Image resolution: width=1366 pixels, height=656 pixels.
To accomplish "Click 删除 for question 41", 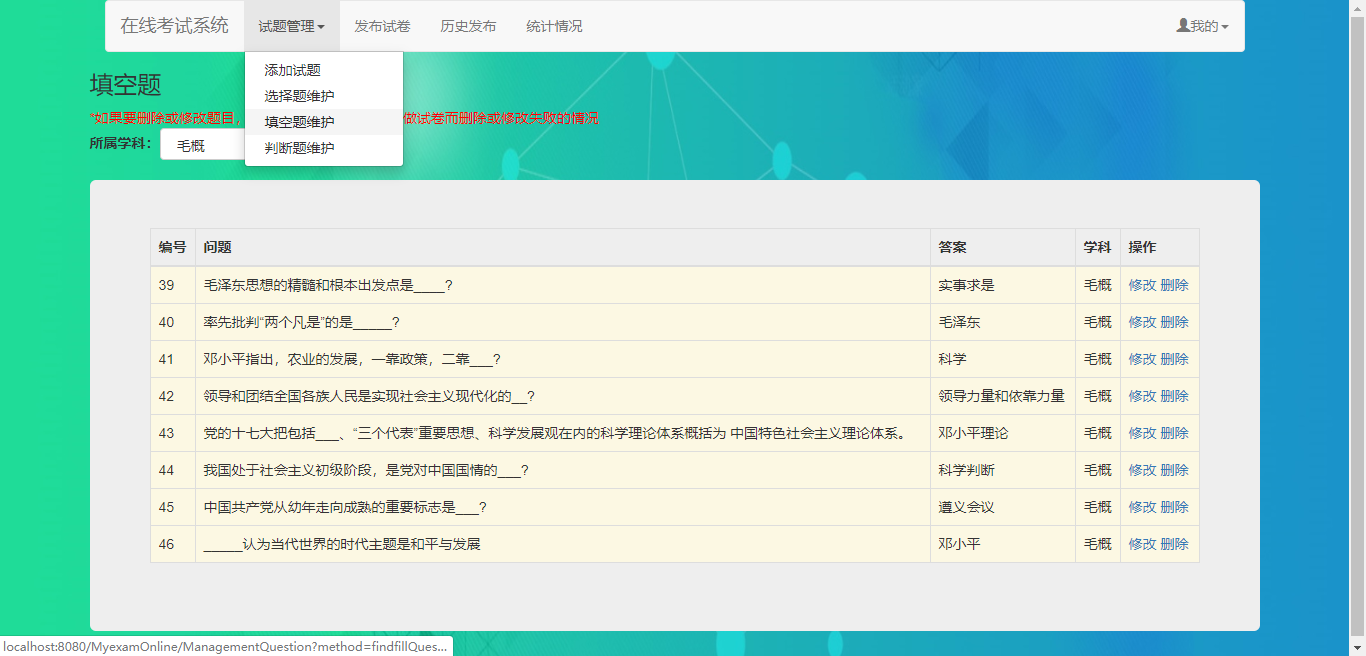I will point(1175,359).
